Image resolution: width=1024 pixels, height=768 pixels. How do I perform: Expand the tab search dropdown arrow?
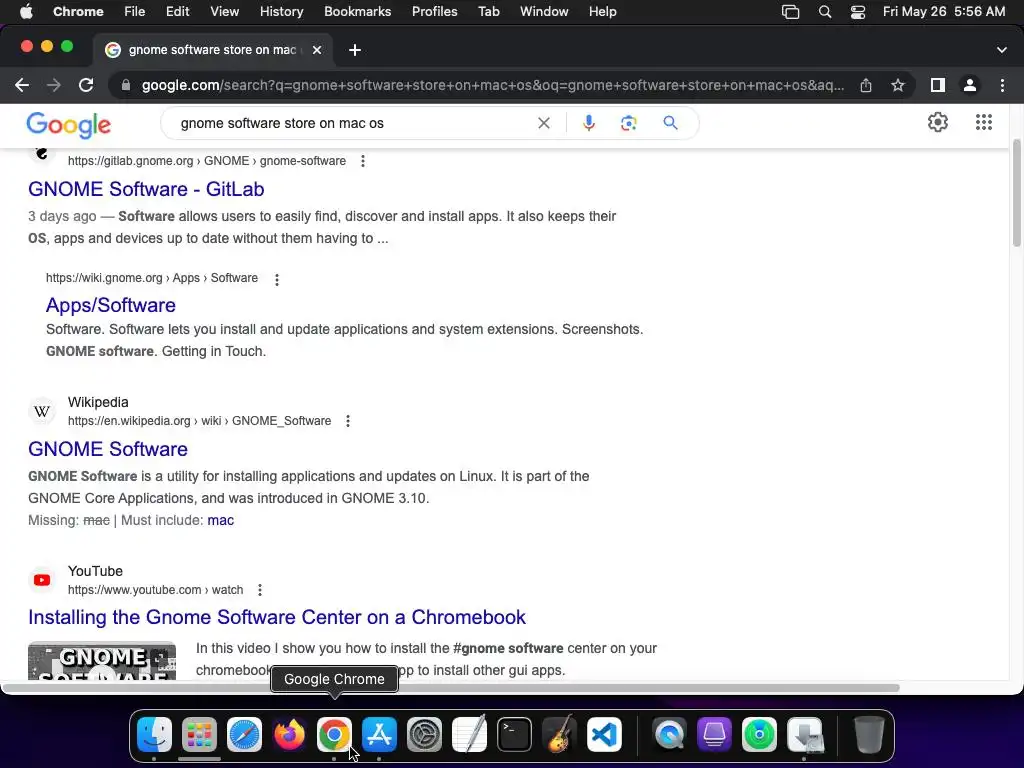[x=1002, y=50]
